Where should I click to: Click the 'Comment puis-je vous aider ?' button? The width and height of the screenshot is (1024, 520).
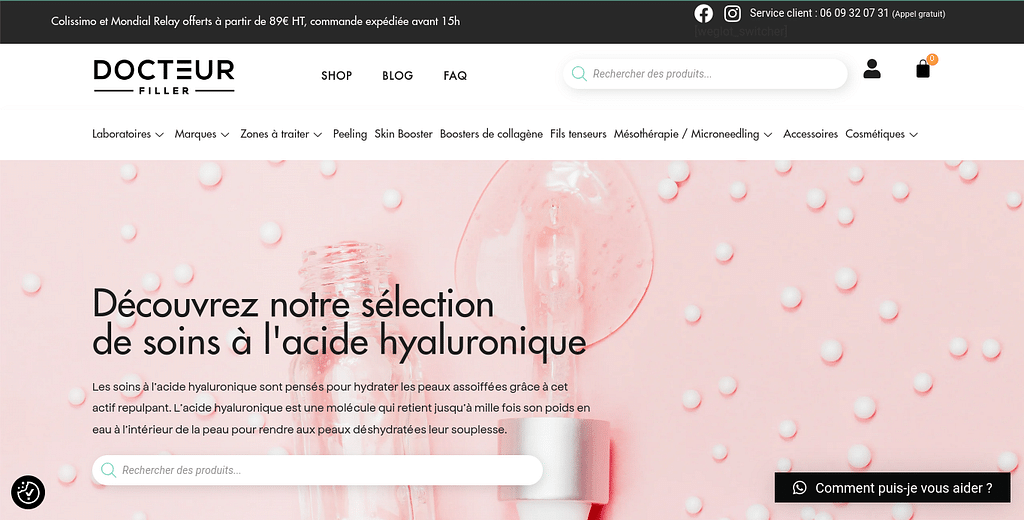tap(903, 488)
